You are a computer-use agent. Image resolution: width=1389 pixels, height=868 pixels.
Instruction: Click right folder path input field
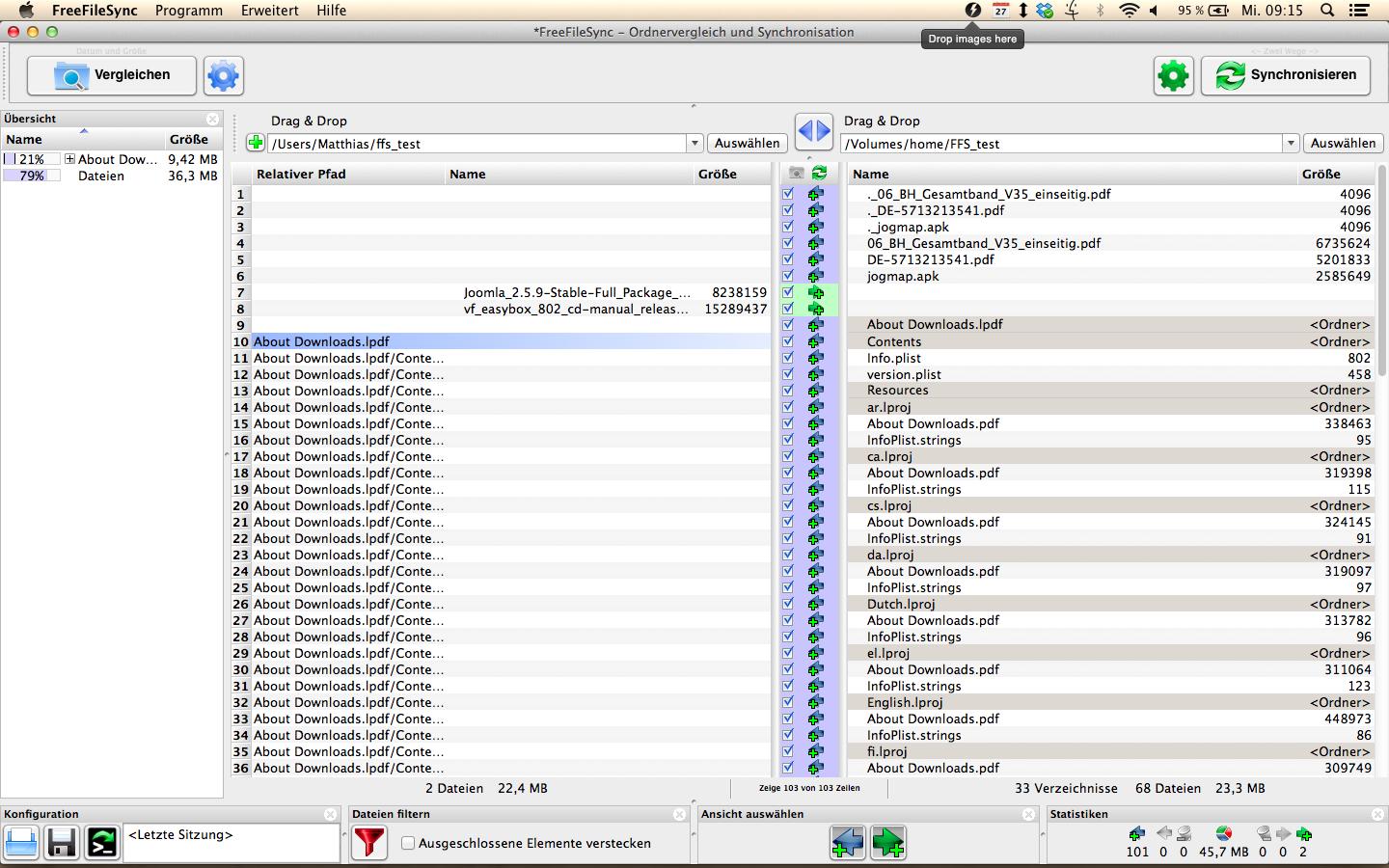click(1062, 144)
